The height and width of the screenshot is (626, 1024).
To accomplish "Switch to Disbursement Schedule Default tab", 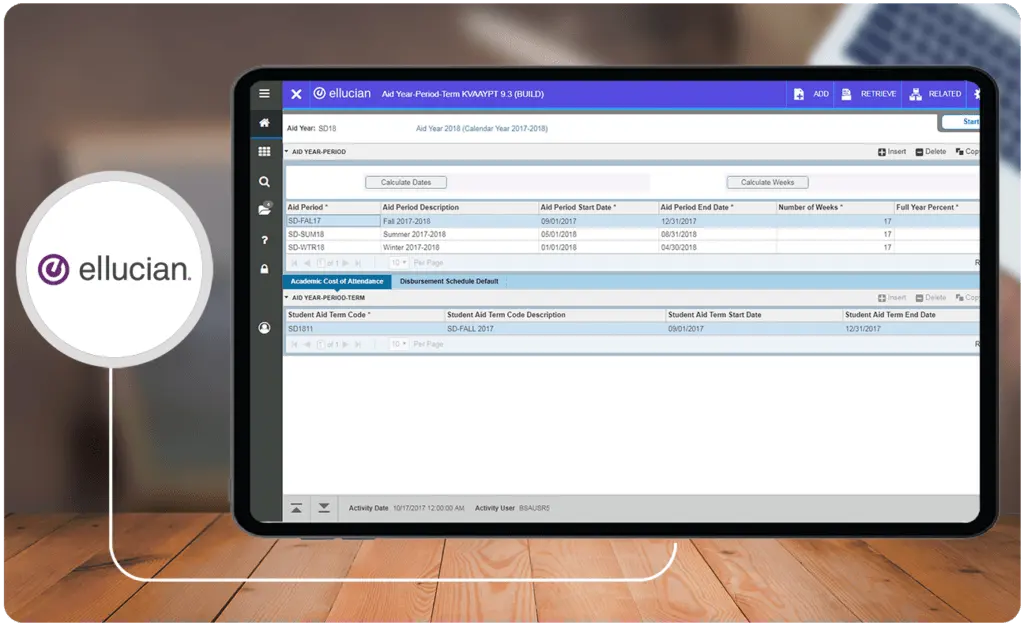I will tap(449, 281).
